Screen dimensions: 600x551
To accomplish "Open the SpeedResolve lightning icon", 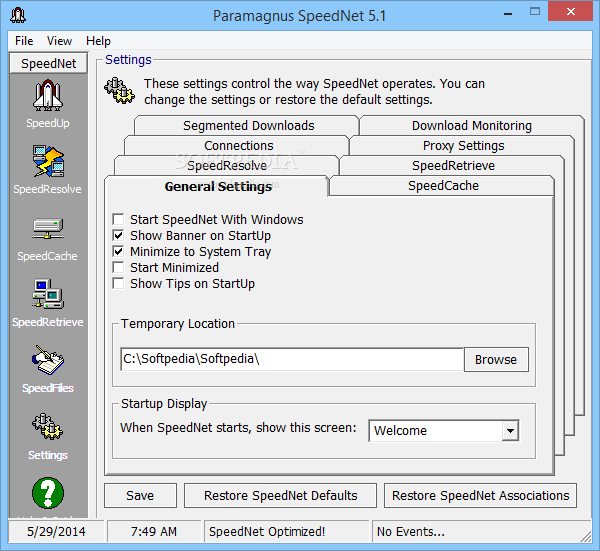I will (48, 161).
